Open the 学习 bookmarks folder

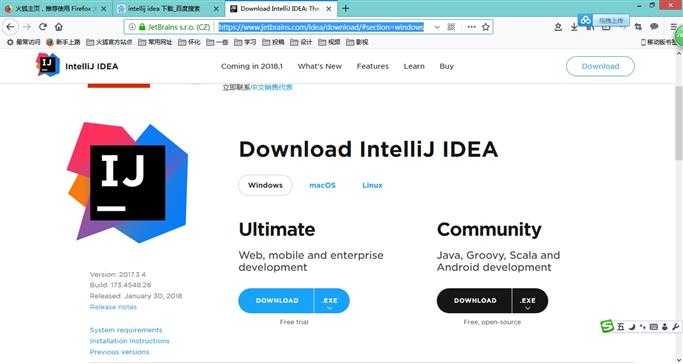pyautogui.click(x=246, y=42)
